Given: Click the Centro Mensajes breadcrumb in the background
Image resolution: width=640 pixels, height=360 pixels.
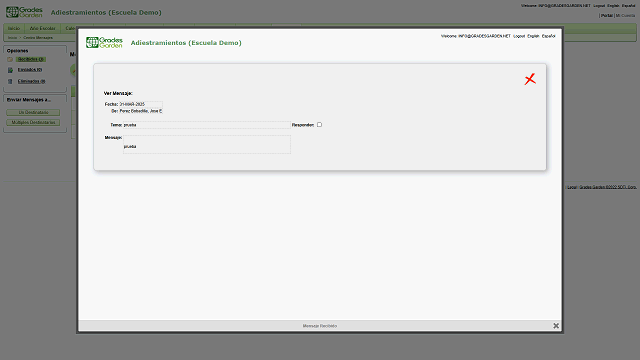Looking at the screenshot, I should [38, 38].
